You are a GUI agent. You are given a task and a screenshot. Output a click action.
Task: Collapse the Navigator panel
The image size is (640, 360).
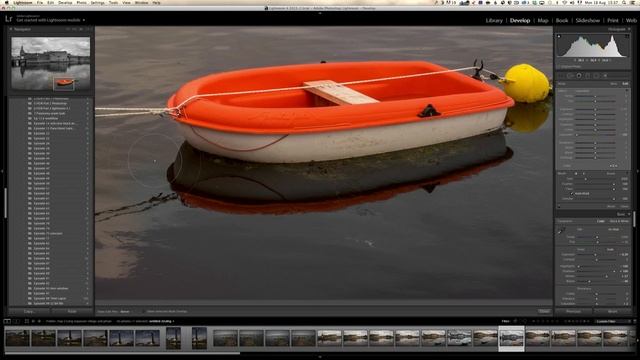(x=11, y=29)
